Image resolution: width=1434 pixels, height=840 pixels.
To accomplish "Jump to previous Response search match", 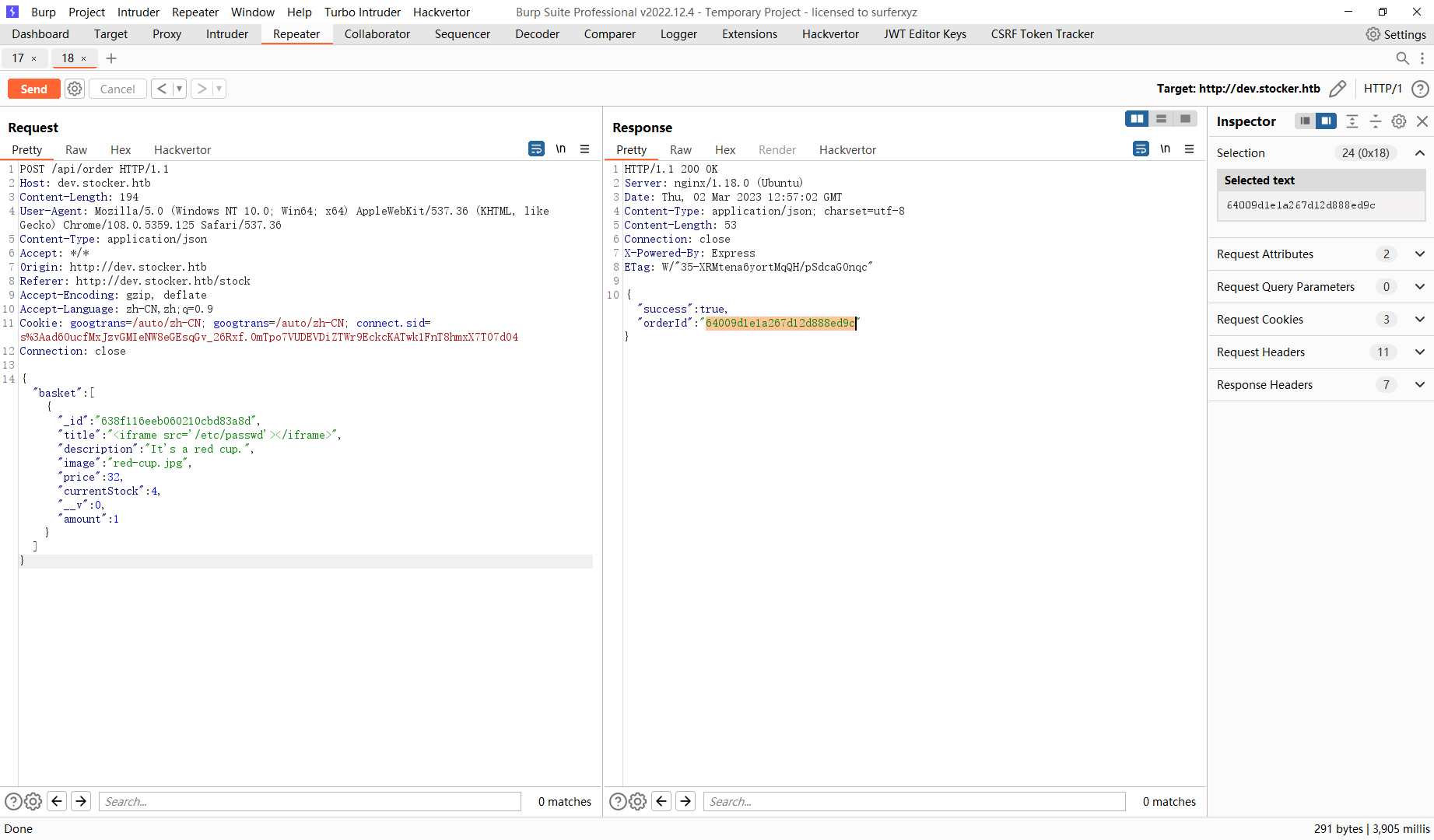I will (662, 801).
